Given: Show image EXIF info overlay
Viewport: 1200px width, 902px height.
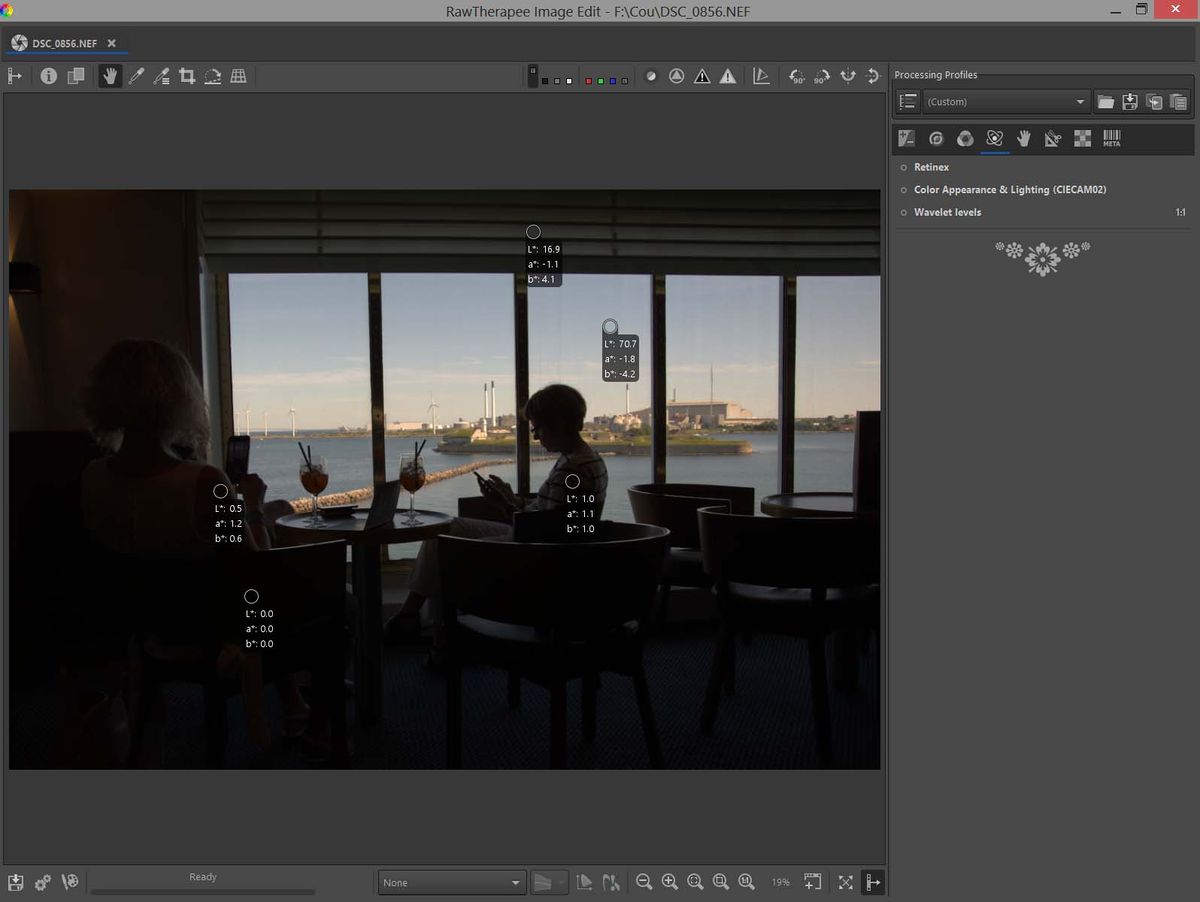Looking at the screenshot, I should pos(48,76).
